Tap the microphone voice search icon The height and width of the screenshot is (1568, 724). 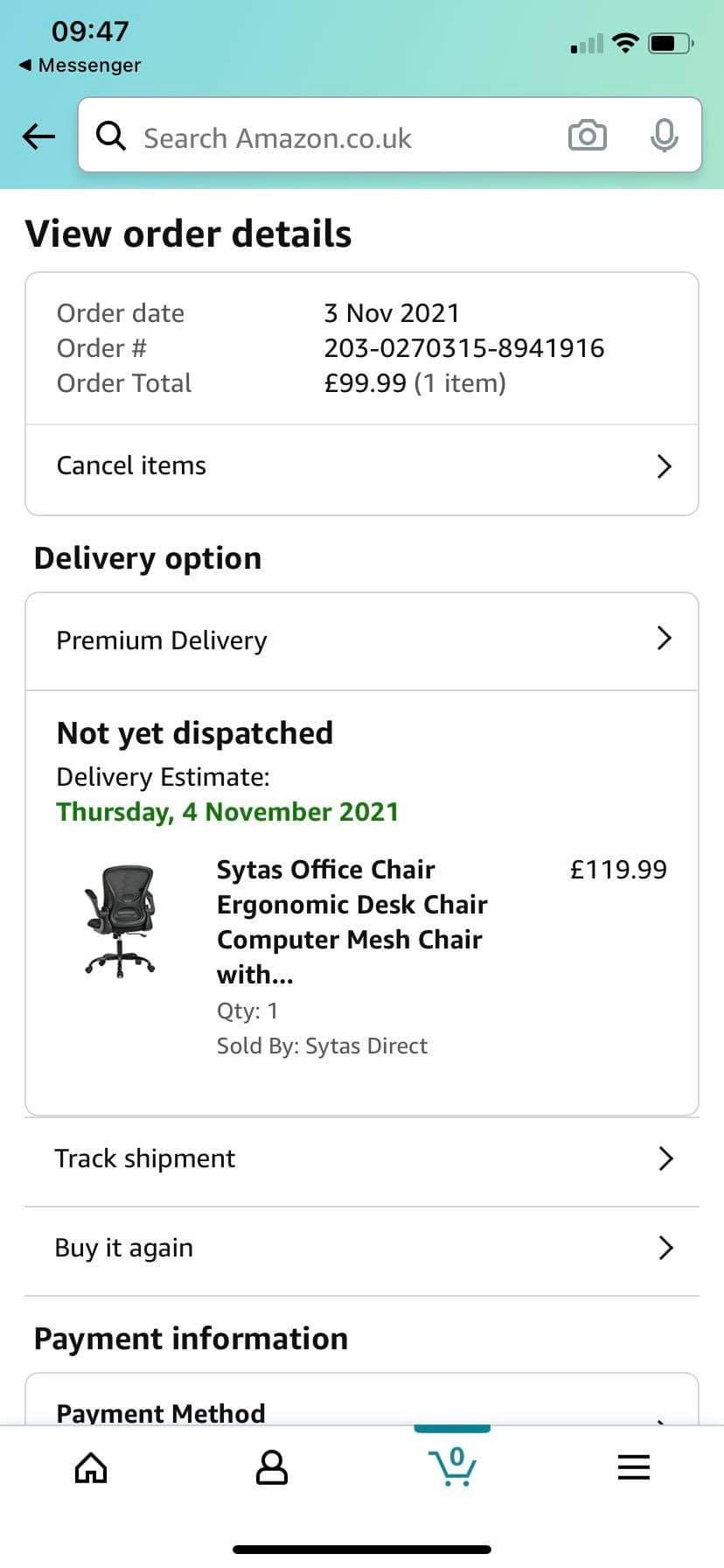pos(664,136)
